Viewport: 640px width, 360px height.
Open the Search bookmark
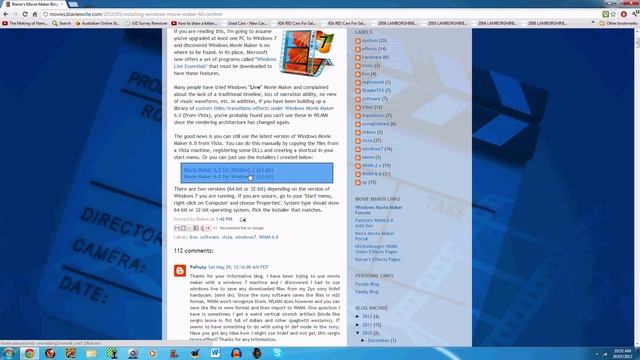point(62,23)
